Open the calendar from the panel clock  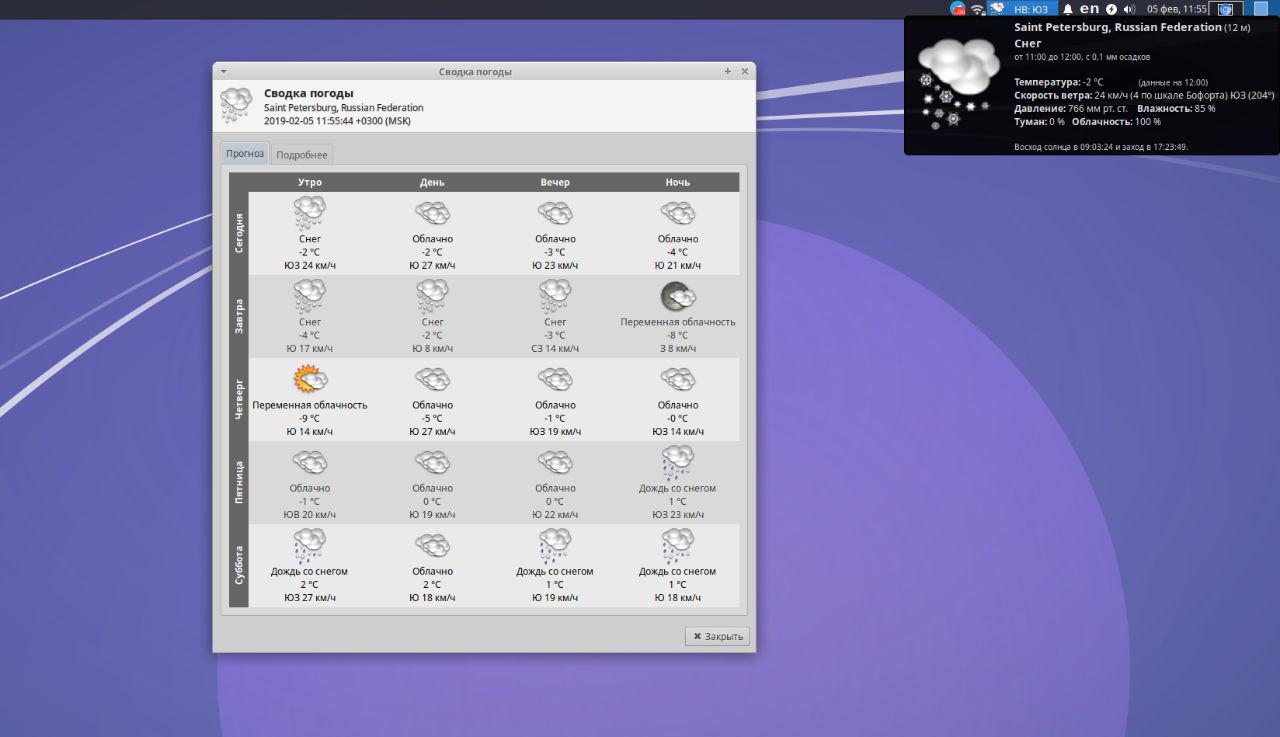[x=1176, y=9]
